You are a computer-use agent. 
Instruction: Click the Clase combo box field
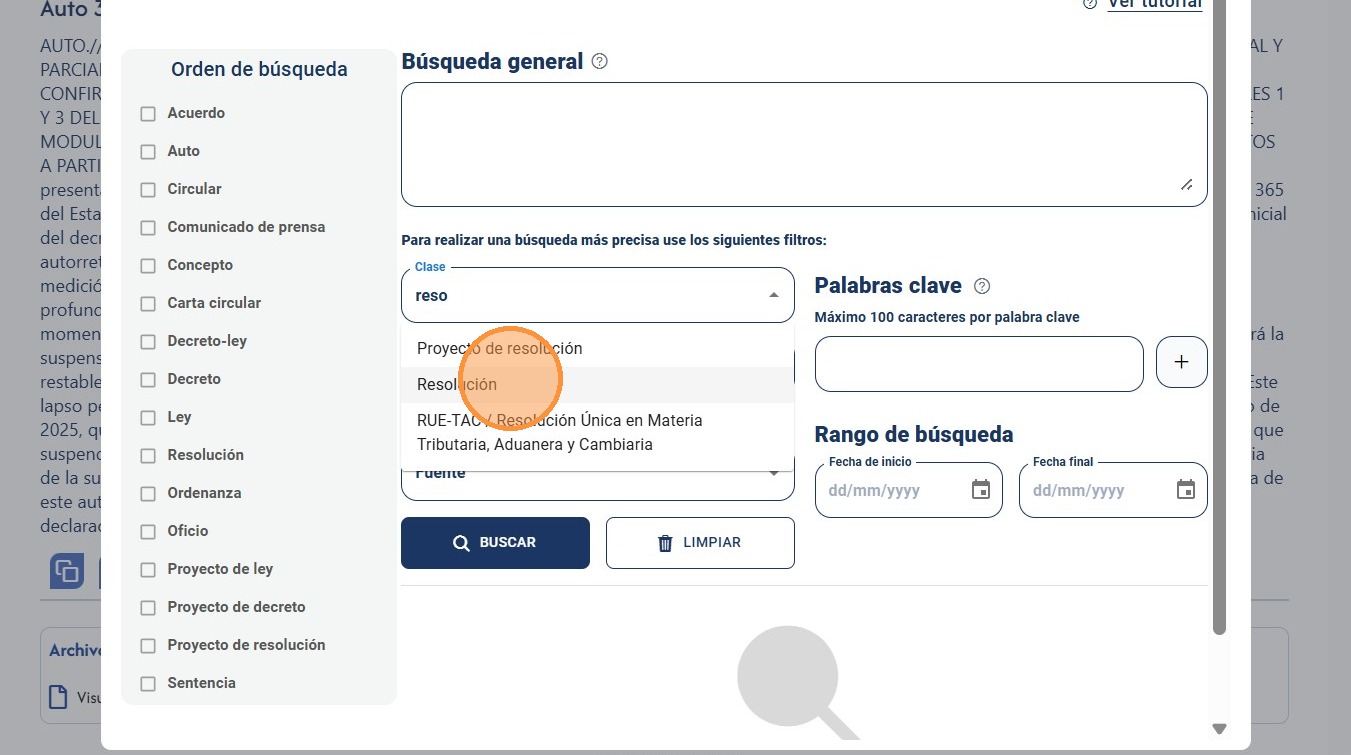tap(598, 295)
